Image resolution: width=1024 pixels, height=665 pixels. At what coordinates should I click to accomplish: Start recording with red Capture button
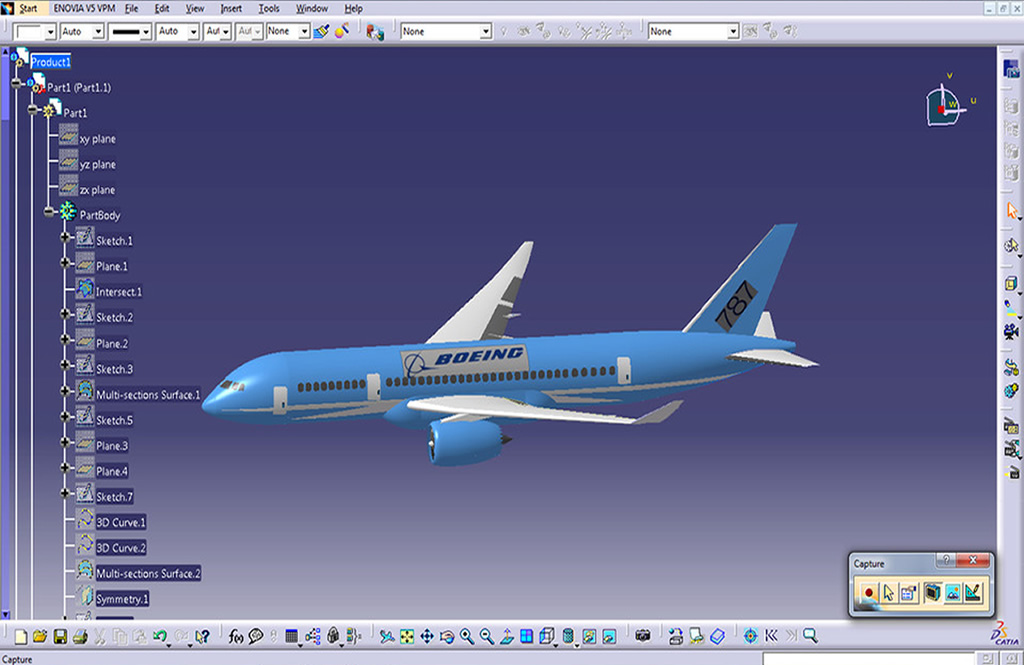pyautogui.click(x=869, y=593)
